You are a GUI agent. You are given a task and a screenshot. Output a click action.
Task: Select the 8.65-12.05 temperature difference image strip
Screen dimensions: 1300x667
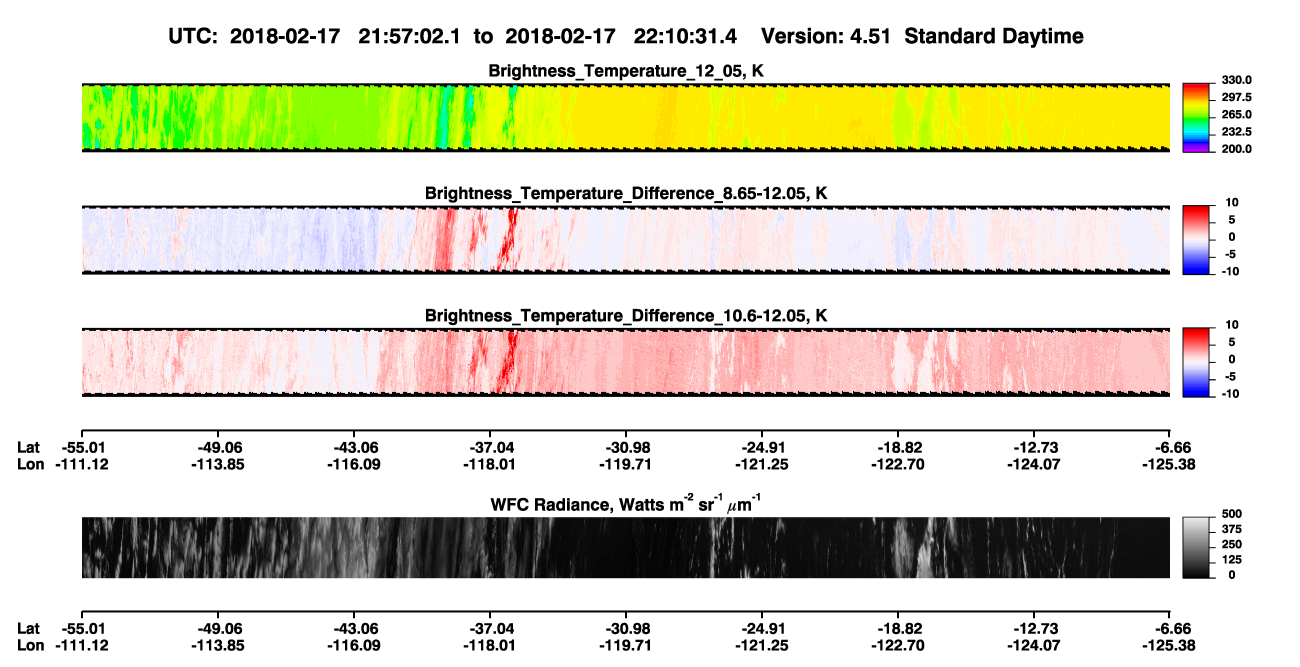[625, 239]
